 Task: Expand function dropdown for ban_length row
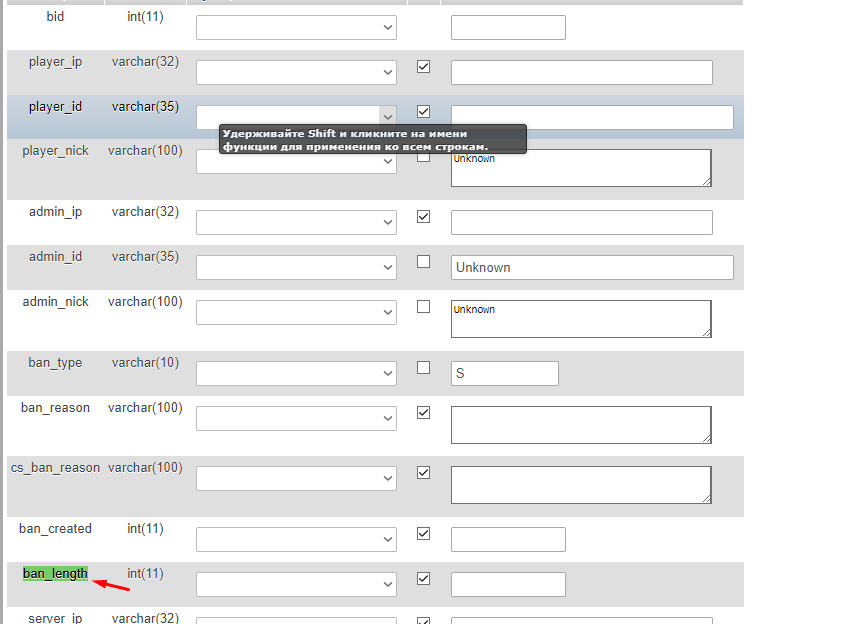coord(296,584)
